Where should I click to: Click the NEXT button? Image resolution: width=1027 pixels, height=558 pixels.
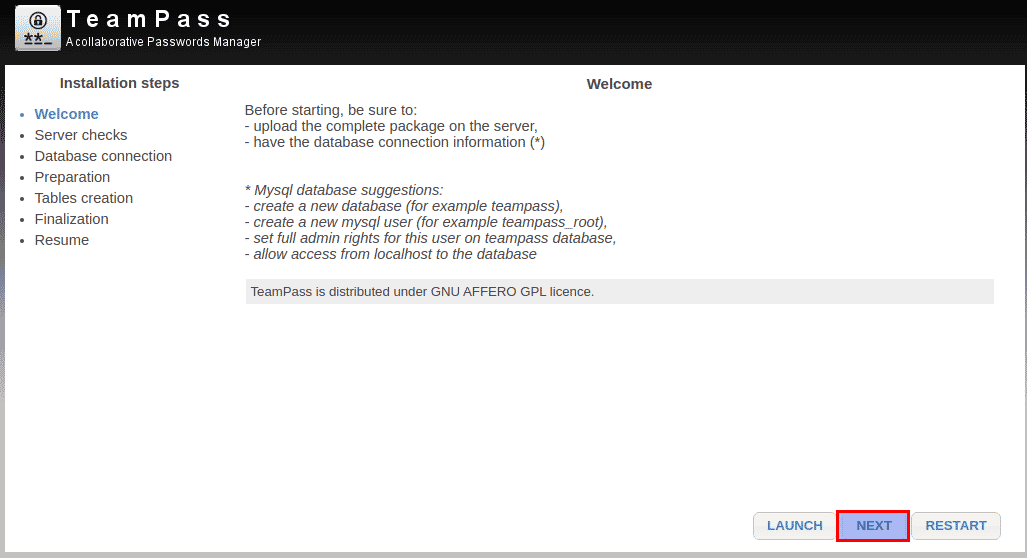(x=873, y=526)
